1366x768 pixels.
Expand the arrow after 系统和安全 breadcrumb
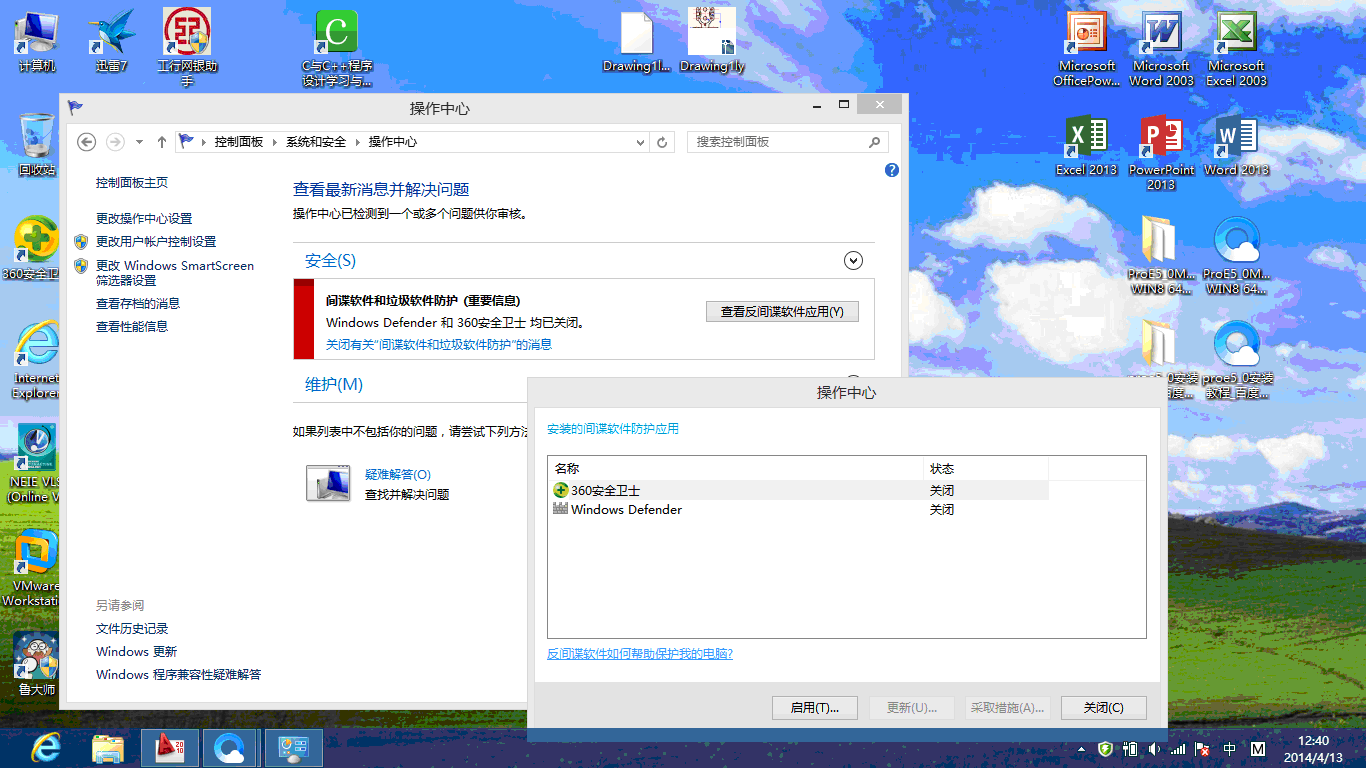tap(357, 142)
